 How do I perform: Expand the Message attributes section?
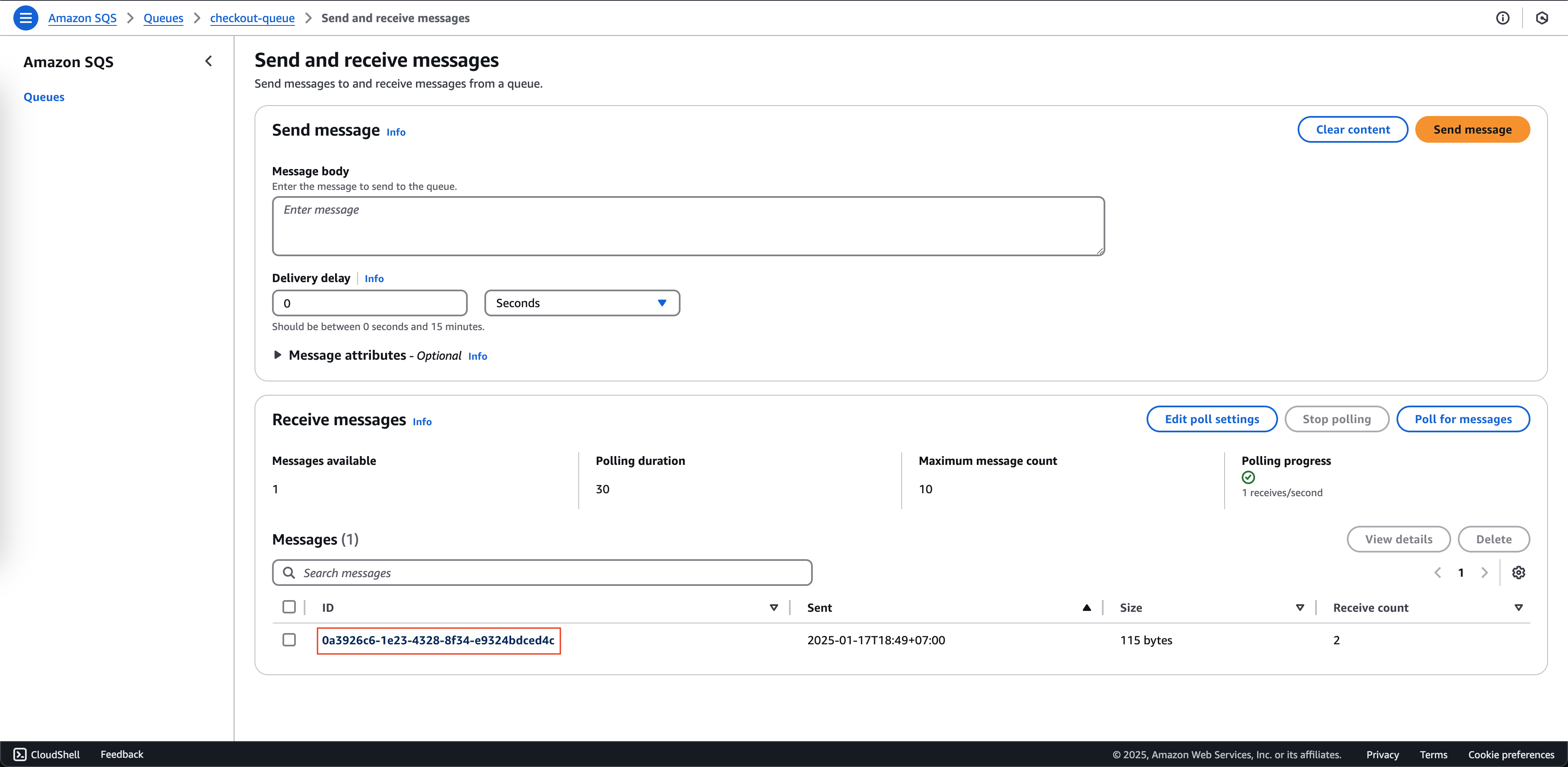(277, 355)
